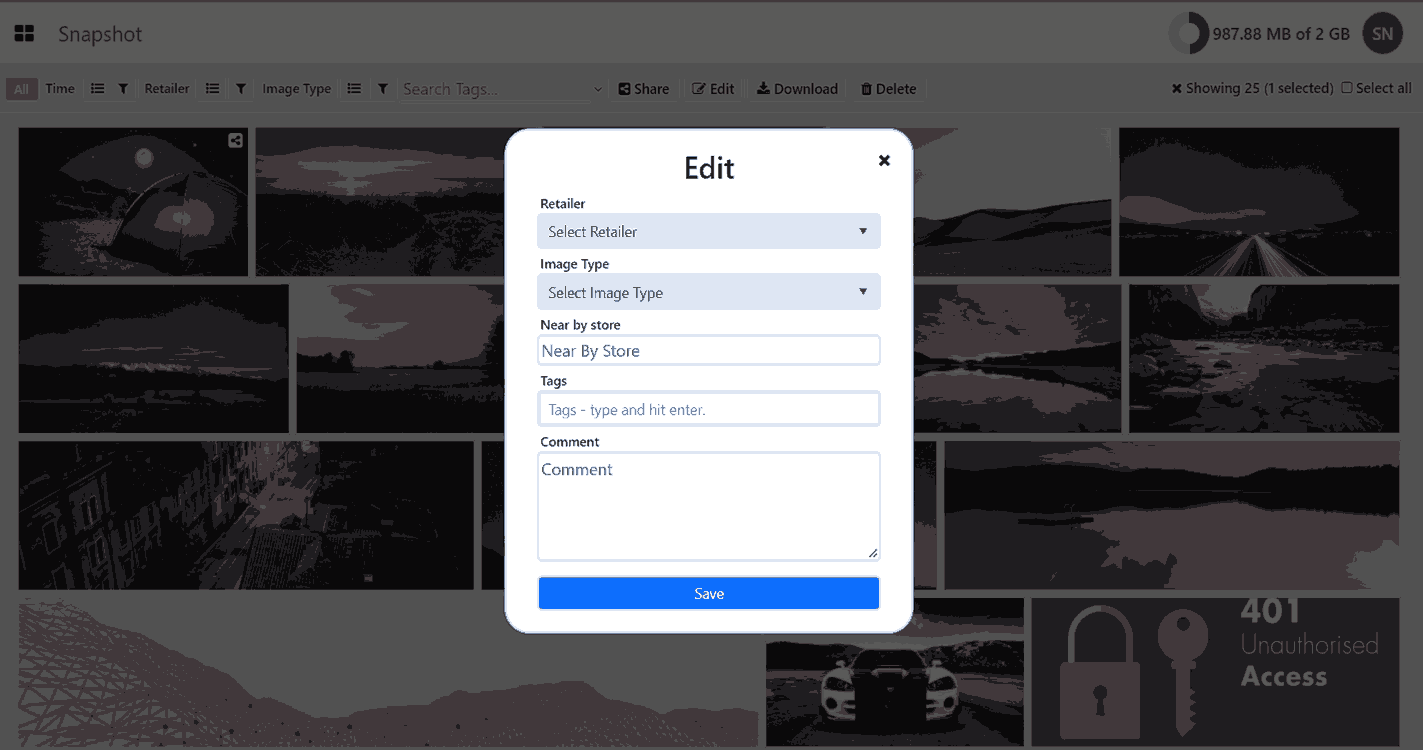The width and height of the screenshot is (1423, 750).
Task: Open the Select Retailer dropdown
Action: click(x=709, y=231)
